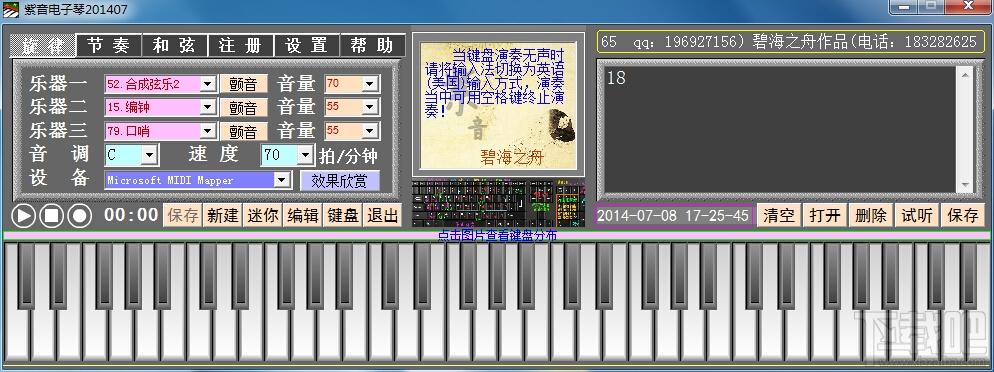Start playback with the play button
The height and width of the screenshot is (372, 994).
point(23,215)
